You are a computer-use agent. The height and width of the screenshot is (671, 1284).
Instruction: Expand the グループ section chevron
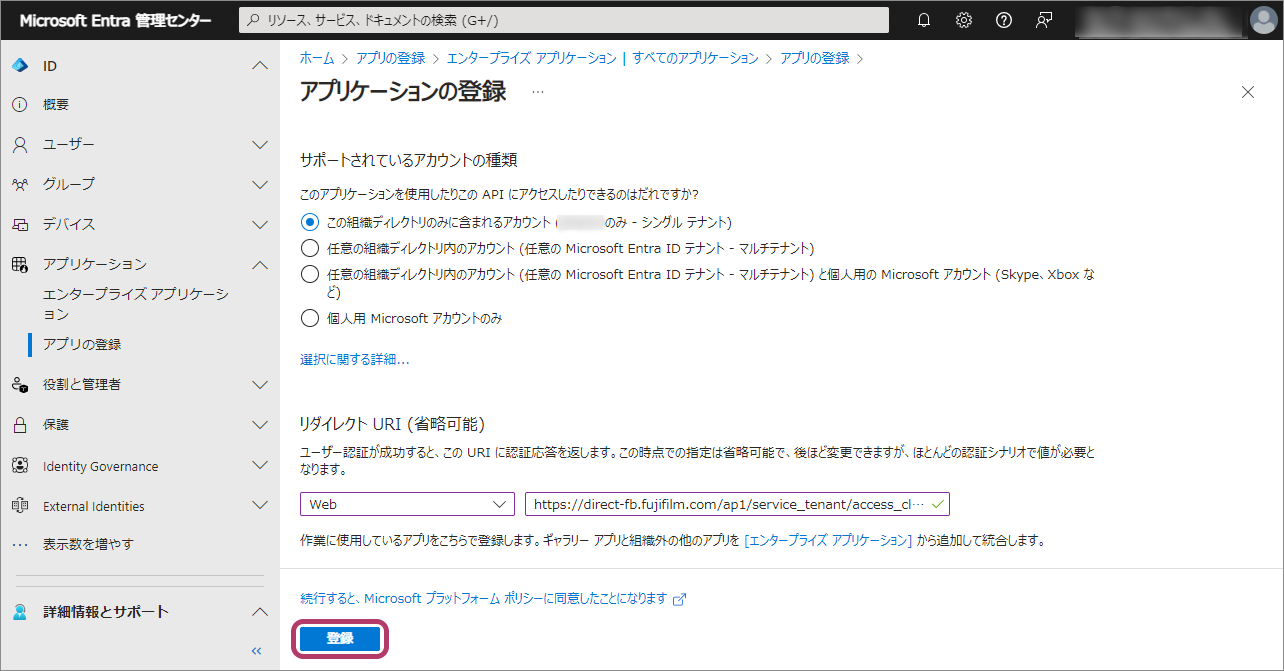click(x=260, y=185)
